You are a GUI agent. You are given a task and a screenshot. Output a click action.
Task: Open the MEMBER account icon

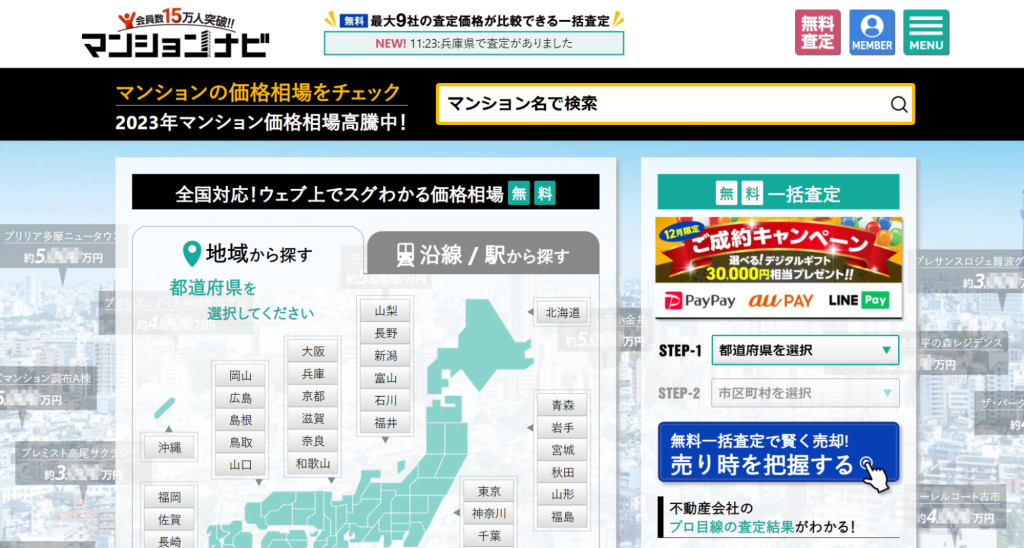click(x=872, y=32)
